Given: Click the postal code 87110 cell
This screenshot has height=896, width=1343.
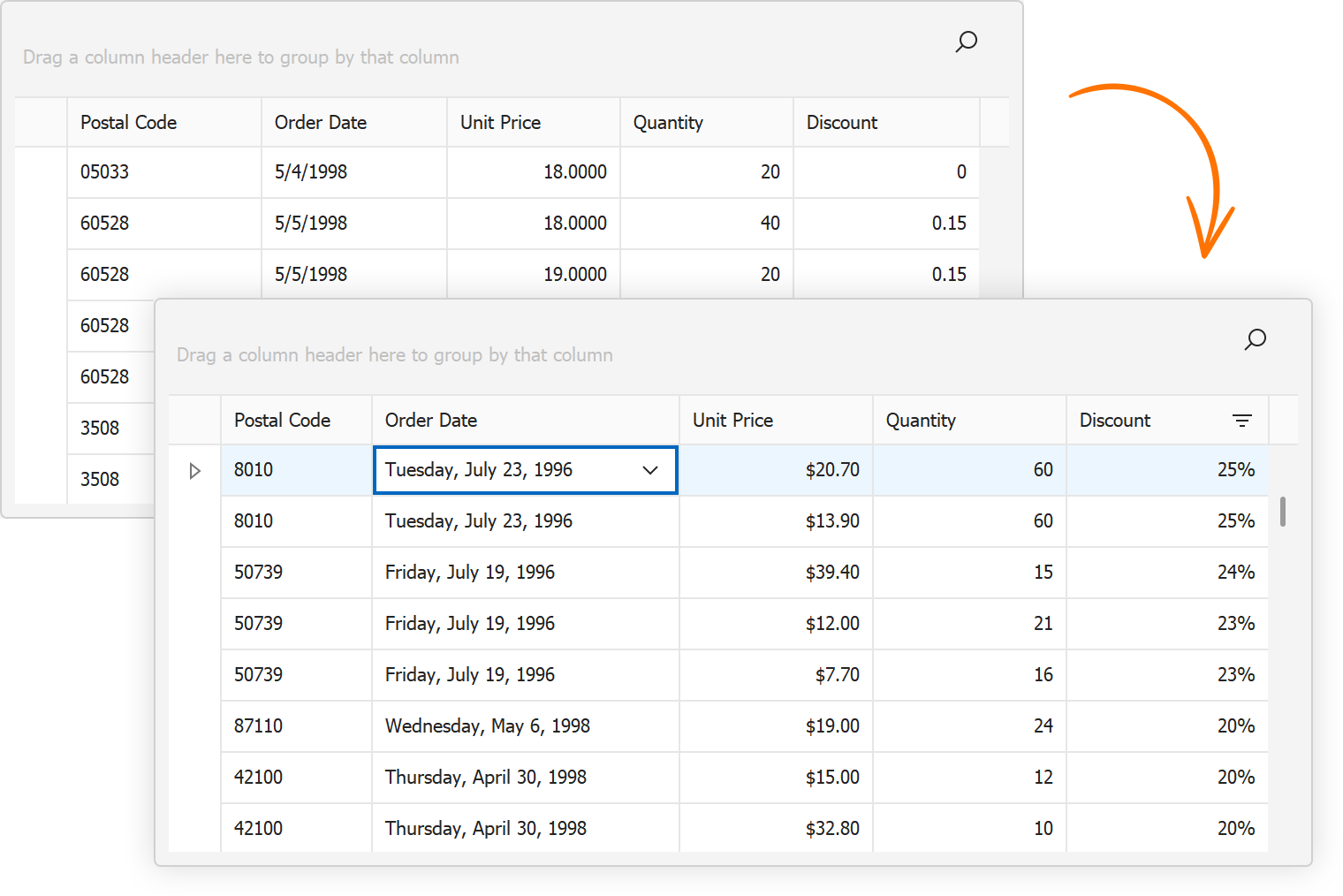Looking at the screenshot, I should 259,726.
